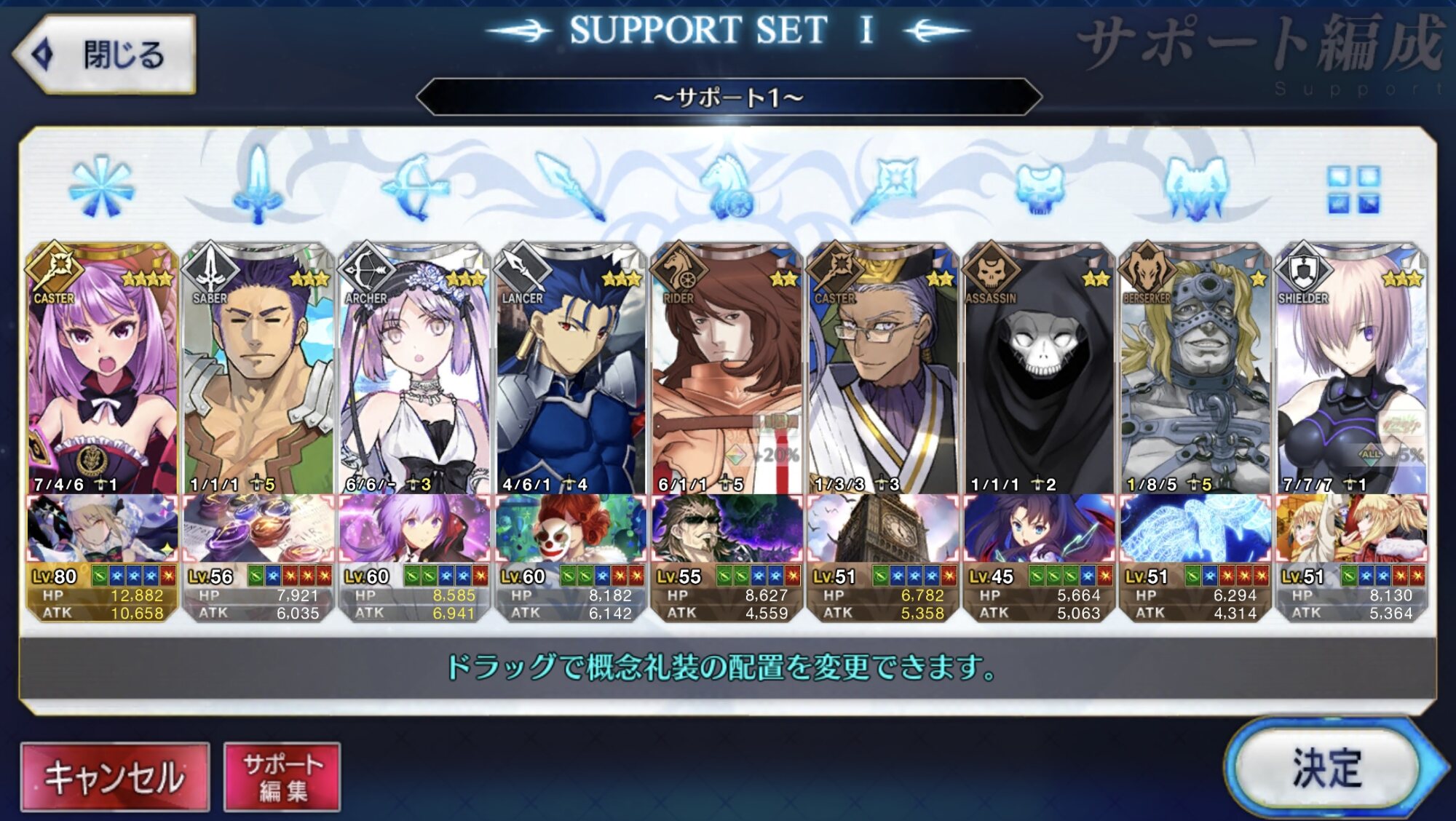Select the Extra class four-squares icon

pos(1353,189)
